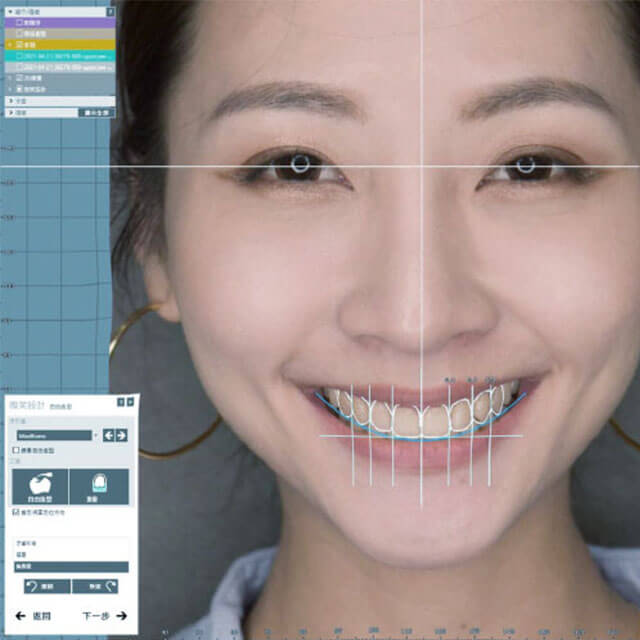Click the free-form tooth shaping tool icon

click(40, 486)
